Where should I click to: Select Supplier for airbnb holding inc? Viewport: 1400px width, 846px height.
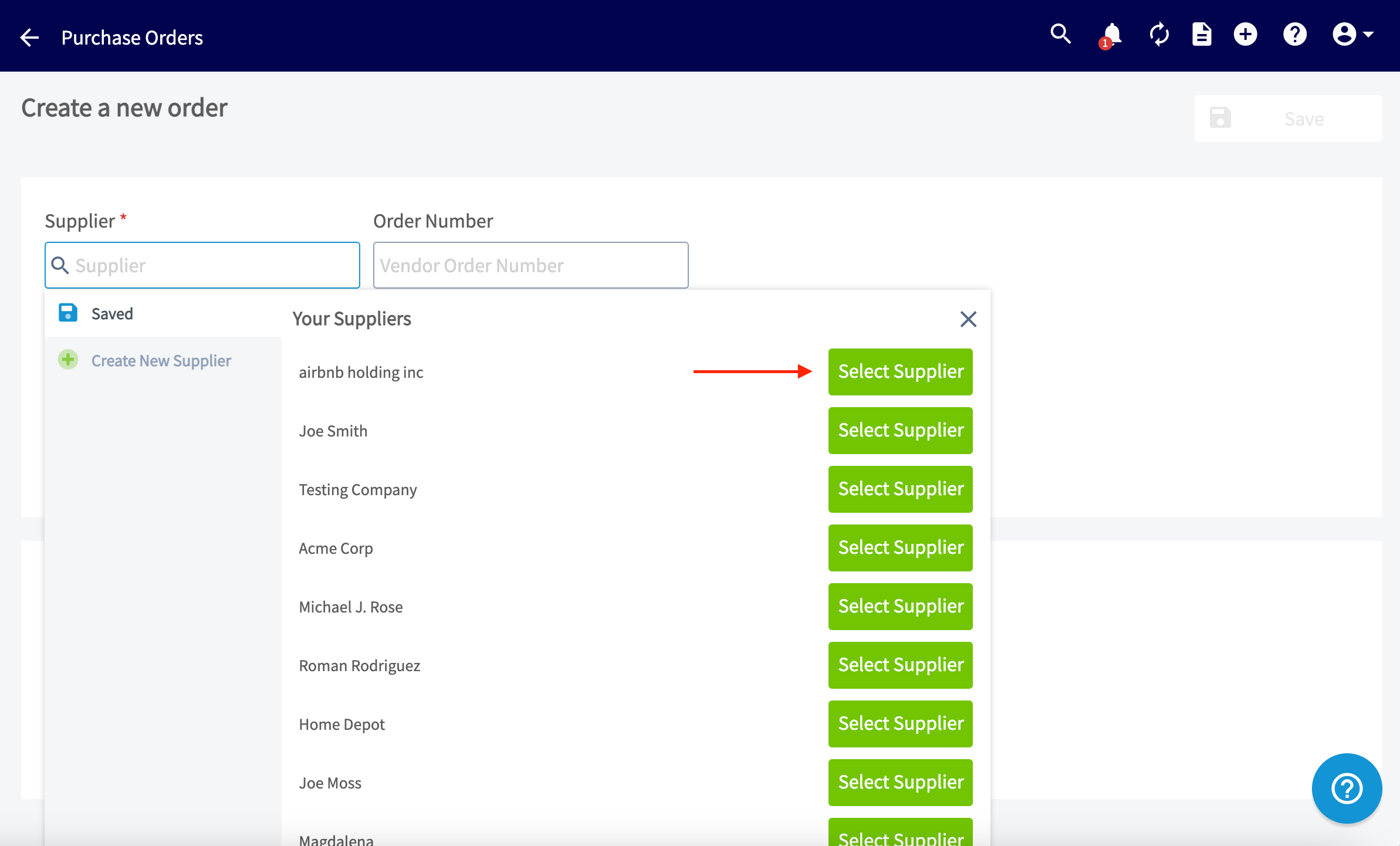point(900,372)
